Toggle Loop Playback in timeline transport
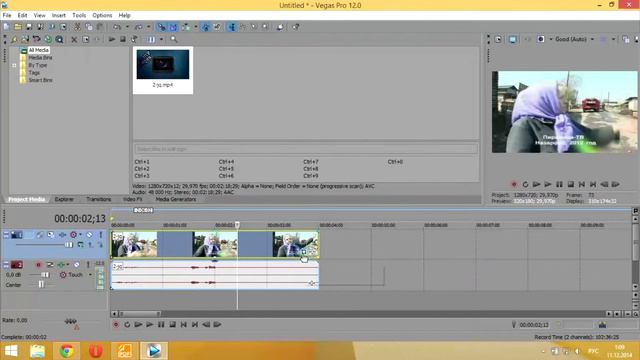Screen dimensions: 640x360 point(127,324)
